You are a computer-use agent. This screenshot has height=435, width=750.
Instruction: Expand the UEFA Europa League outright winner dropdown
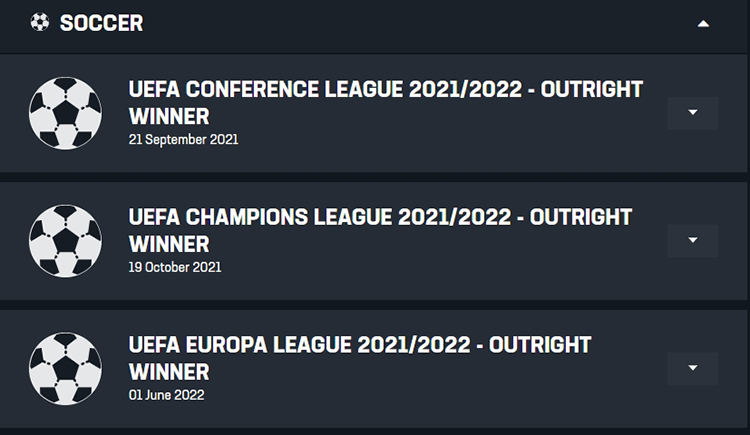pos(693,368)
